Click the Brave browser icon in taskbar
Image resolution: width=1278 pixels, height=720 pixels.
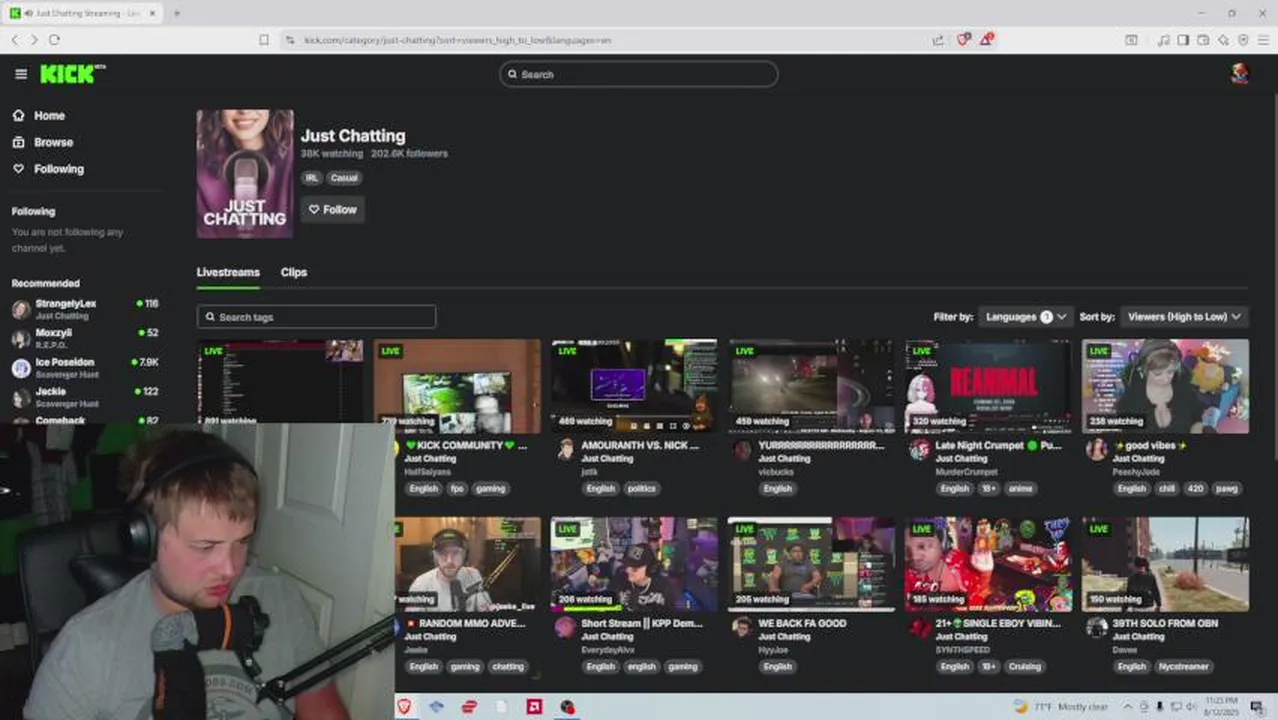coord(404,707)
